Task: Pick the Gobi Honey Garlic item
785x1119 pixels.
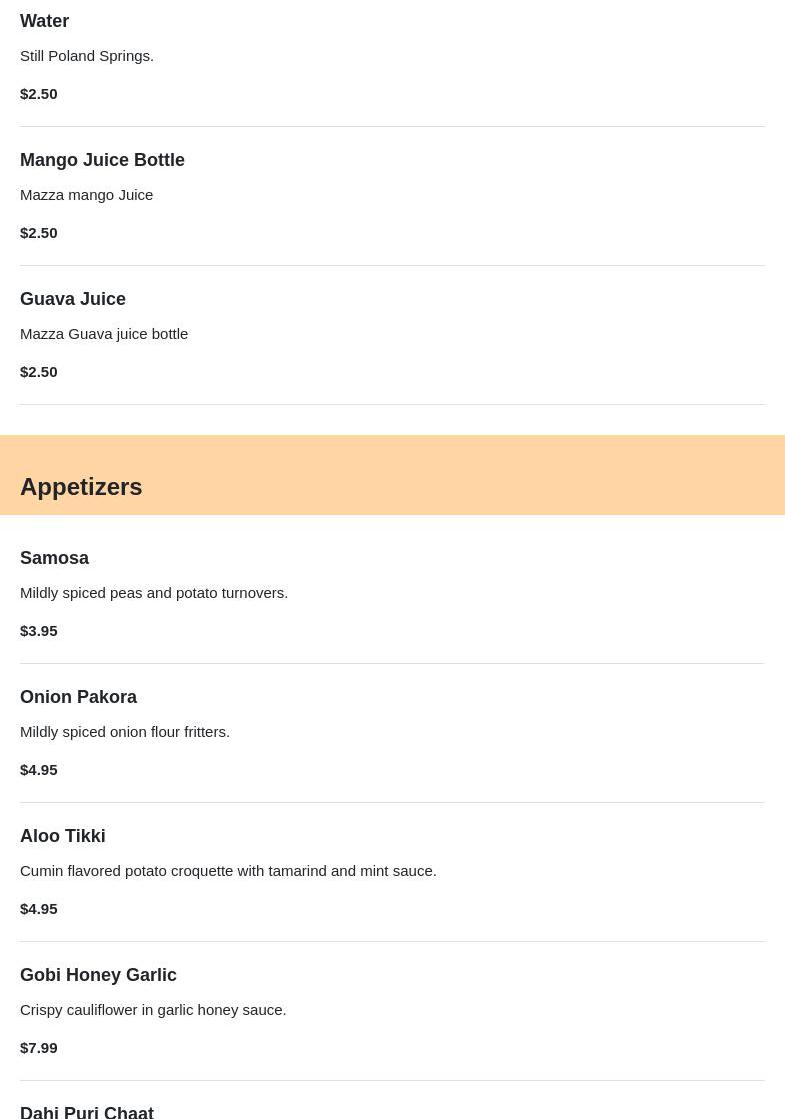Action: (x=98, y=975)
